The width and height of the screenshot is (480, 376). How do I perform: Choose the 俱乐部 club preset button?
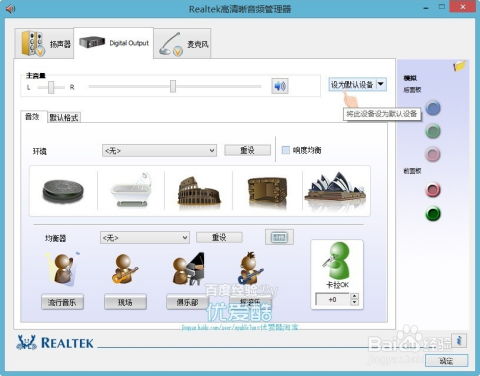pyautogui.click(x=187, y=302)
